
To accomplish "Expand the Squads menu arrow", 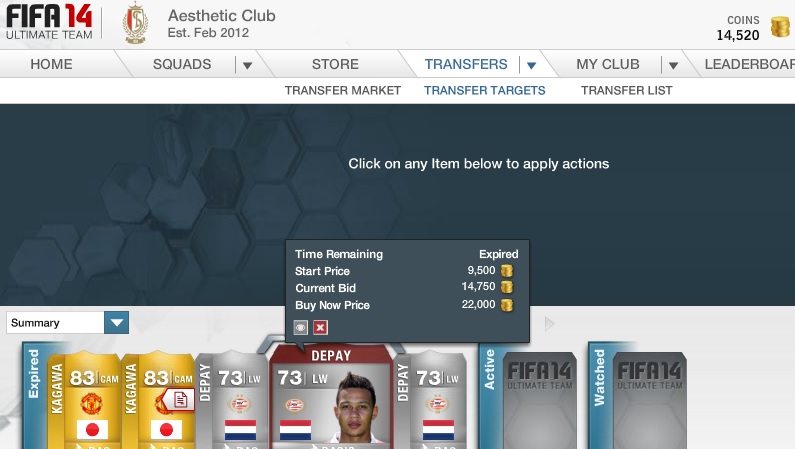I will pyautogui.click(x=247, y=65).
